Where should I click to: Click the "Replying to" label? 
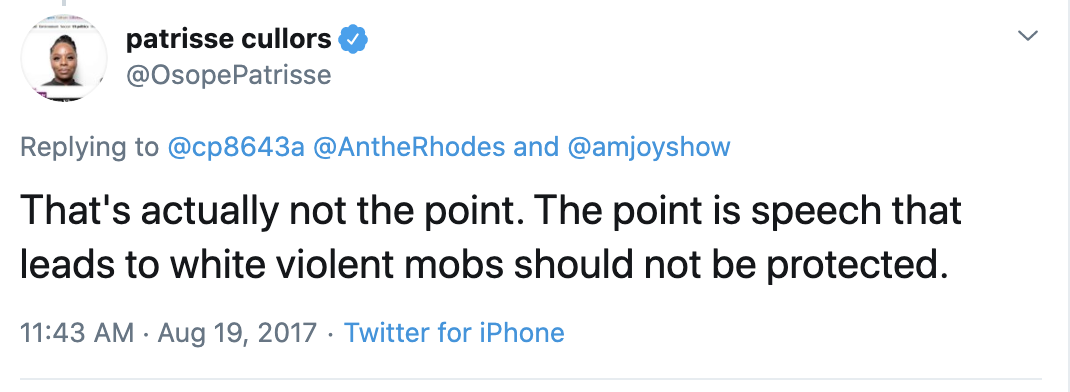89,147
